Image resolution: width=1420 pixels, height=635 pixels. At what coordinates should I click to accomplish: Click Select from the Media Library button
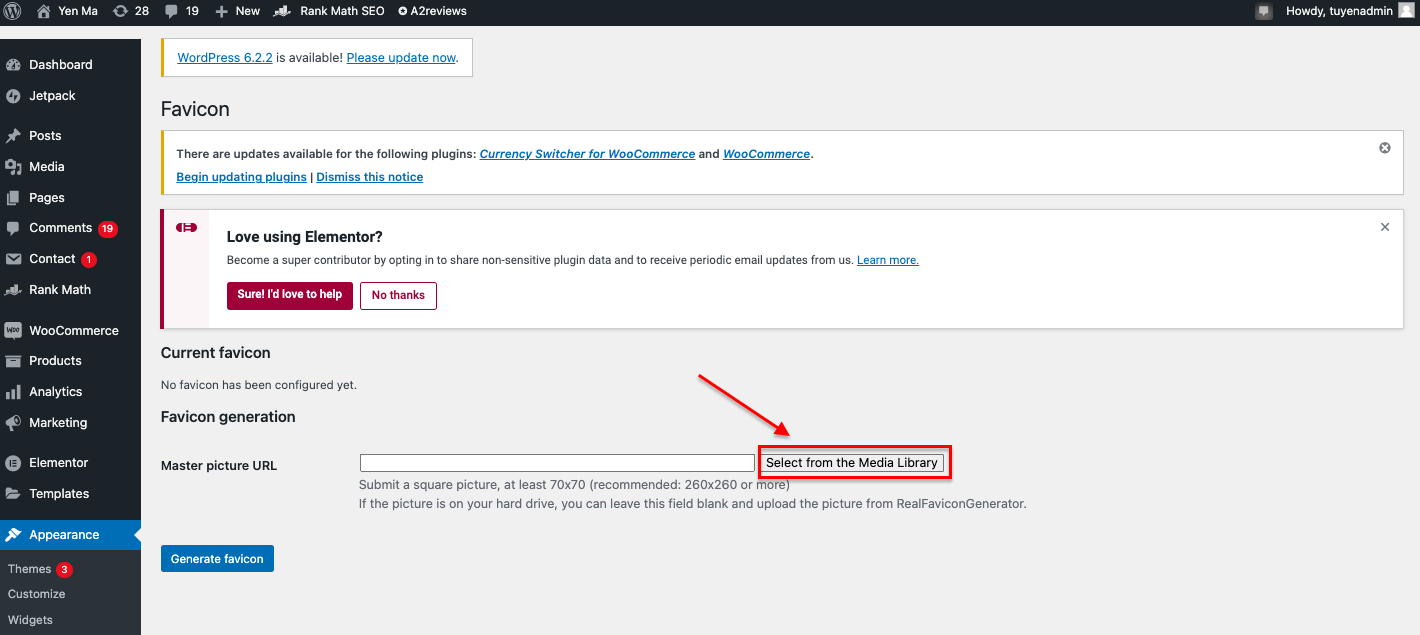pos(852,463)
